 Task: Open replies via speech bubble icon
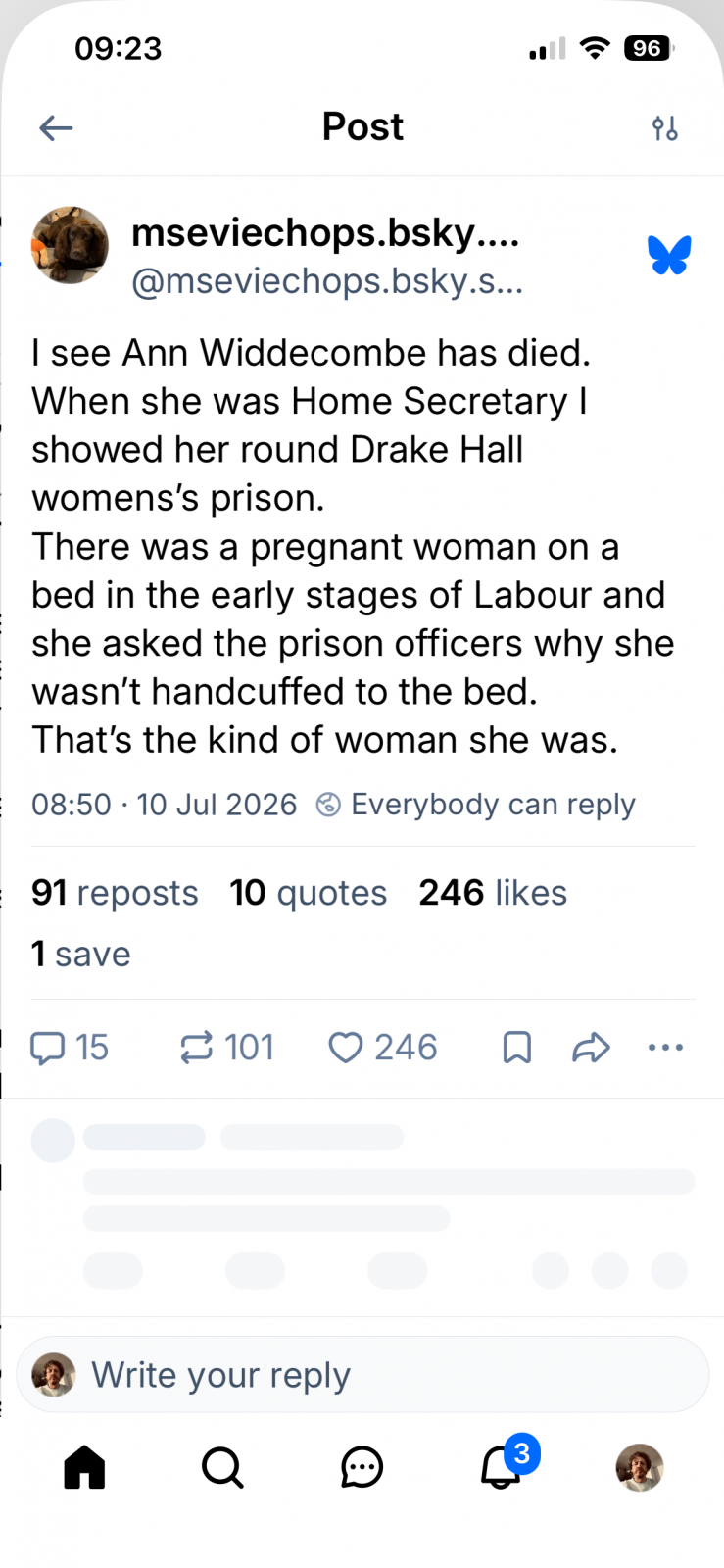[x=48, y=1048]
